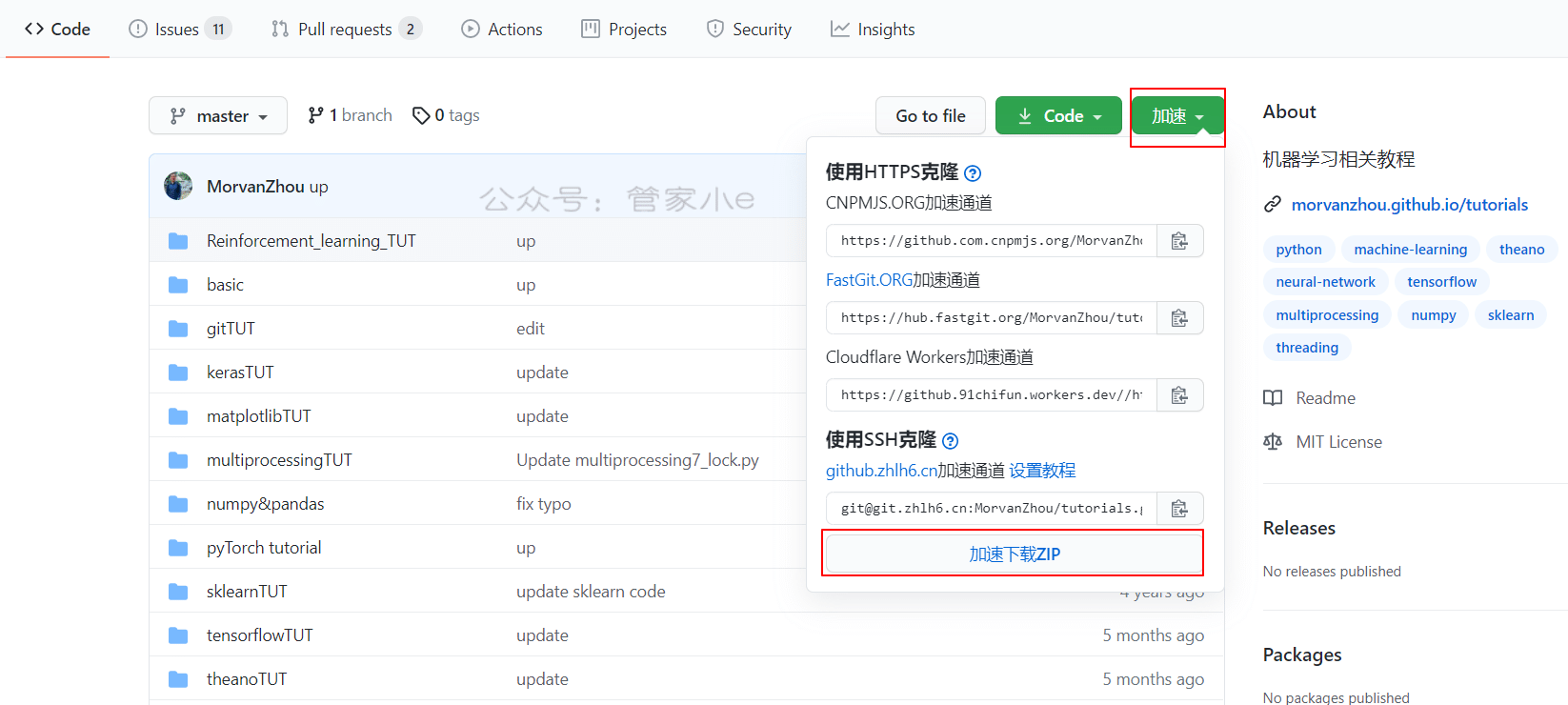Image resolution: width=1568 pixels, height=705 pixels.
Task: View the 0 tags link
Action: click(x=446, y=115)
